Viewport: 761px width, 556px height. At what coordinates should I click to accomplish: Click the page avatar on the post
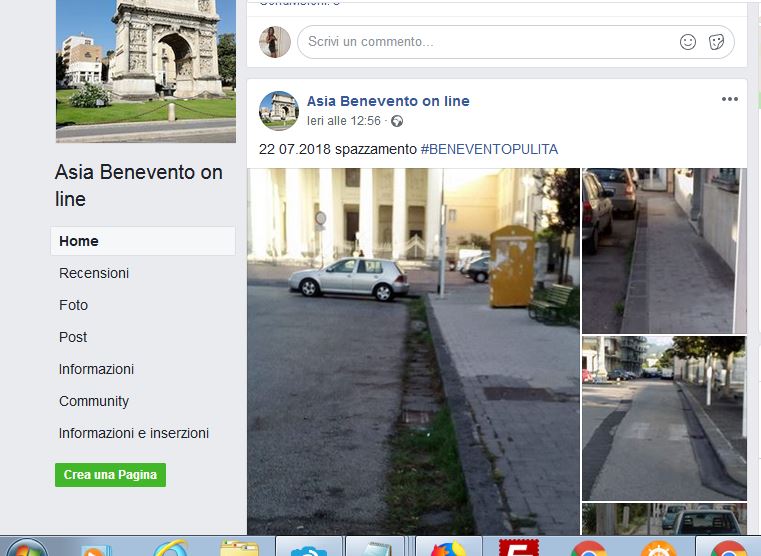279,110
